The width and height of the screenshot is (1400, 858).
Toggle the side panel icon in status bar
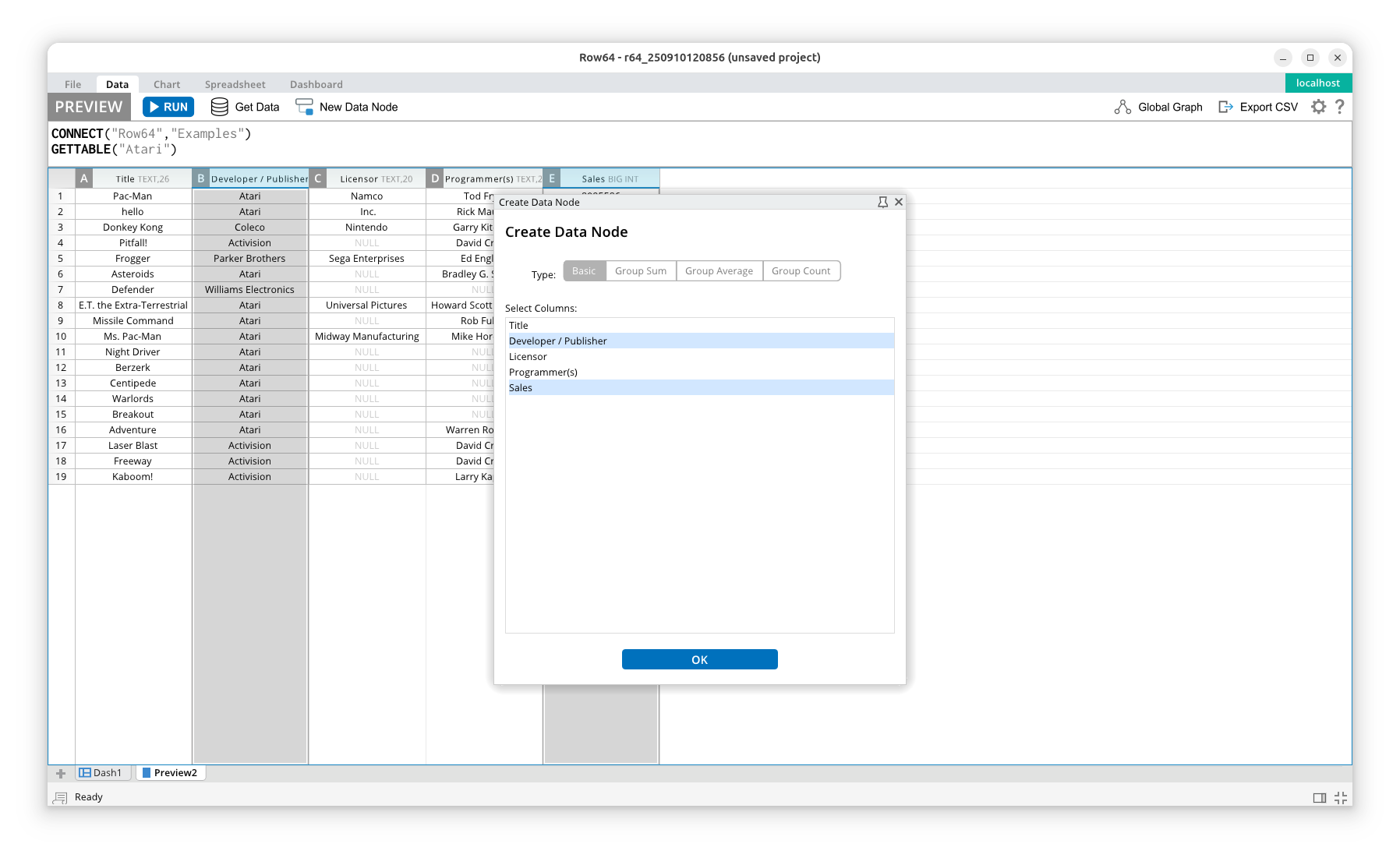1319,797
